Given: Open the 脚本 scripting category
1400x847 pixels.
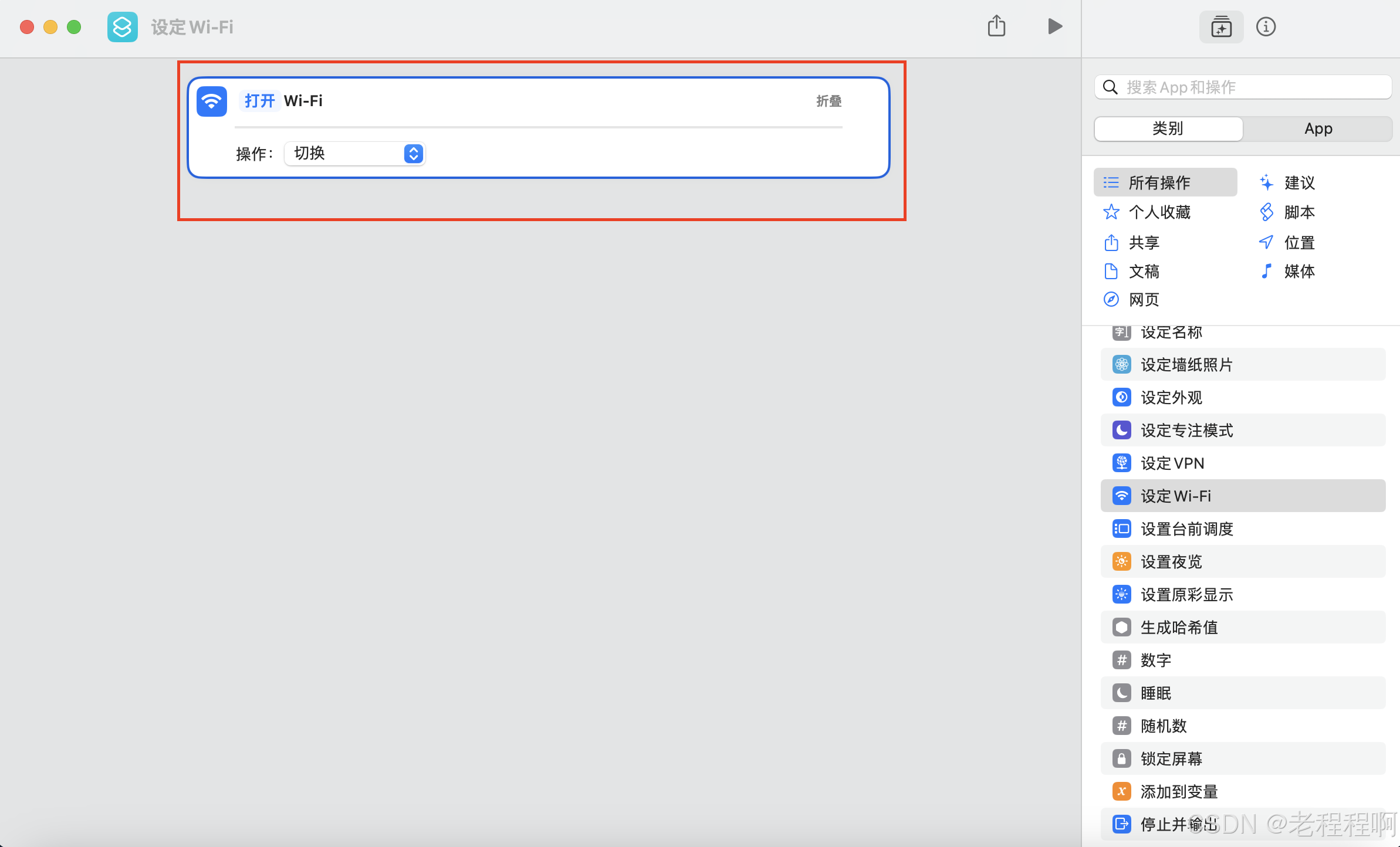Looking at the screenshot, I should pyautogui.click(x=1298, y=212).
